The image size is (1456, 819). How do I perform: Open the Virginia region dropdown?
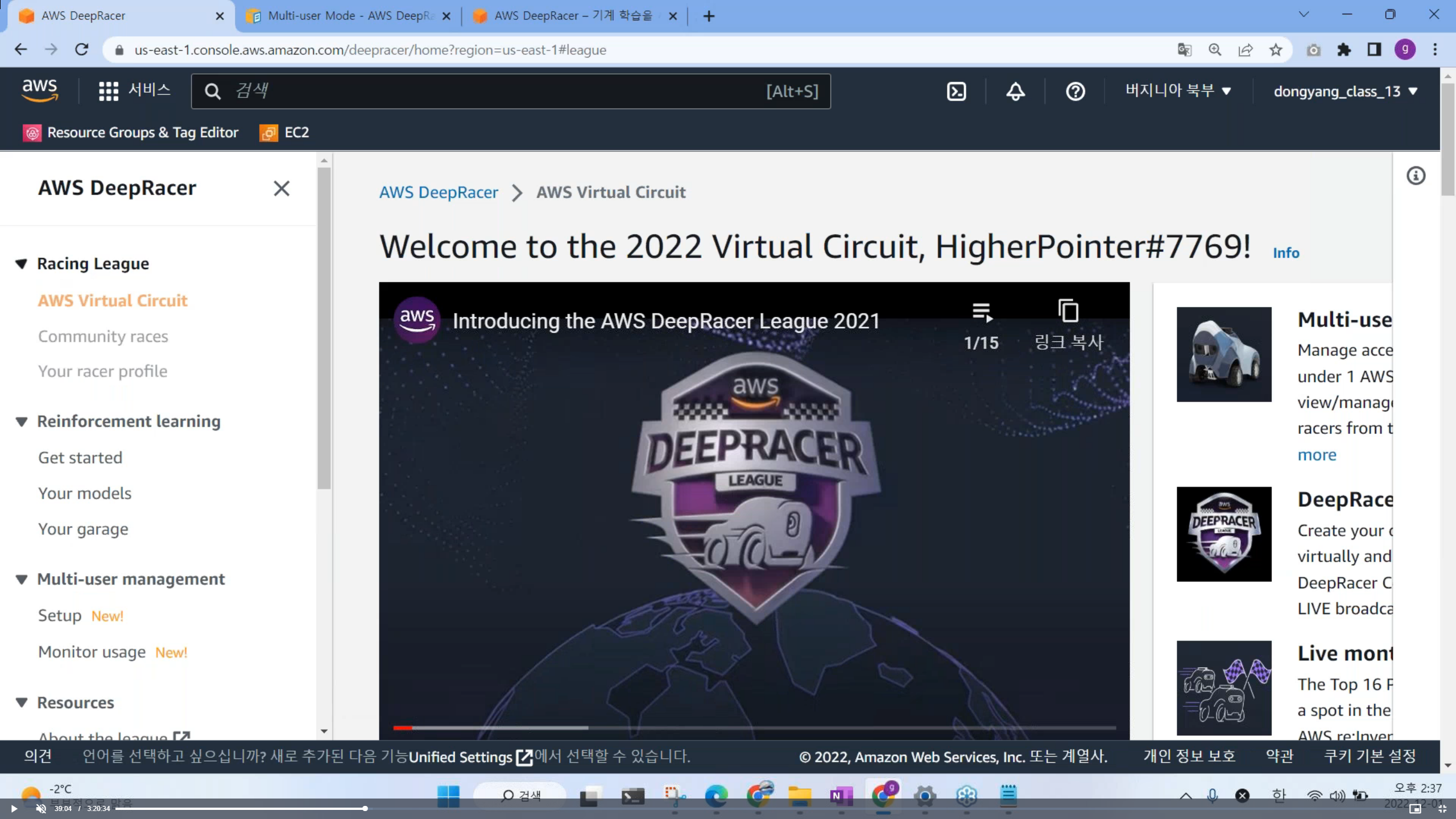(1177, 91)
